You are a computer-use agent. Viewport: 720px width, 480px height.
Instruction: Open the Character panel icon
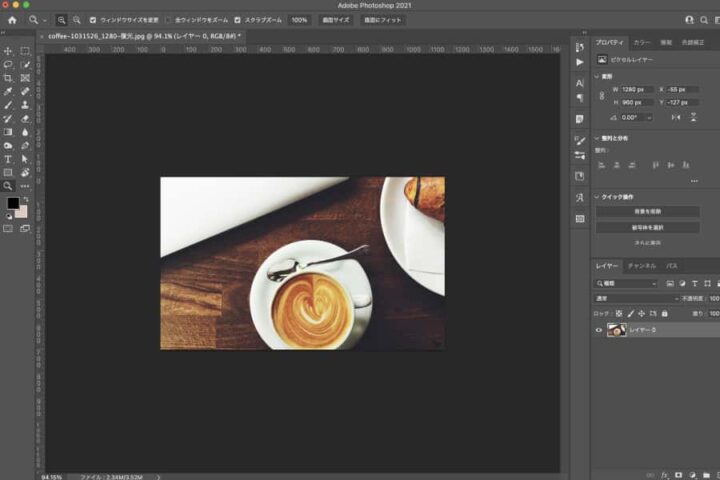click(579, 83)
